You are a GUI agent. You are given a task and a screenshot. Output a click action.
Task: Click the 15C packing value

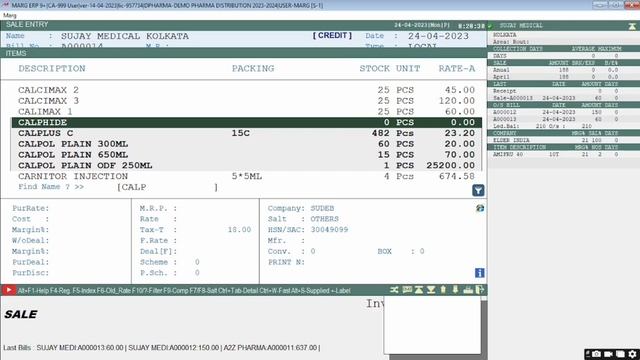coord(240,133)
